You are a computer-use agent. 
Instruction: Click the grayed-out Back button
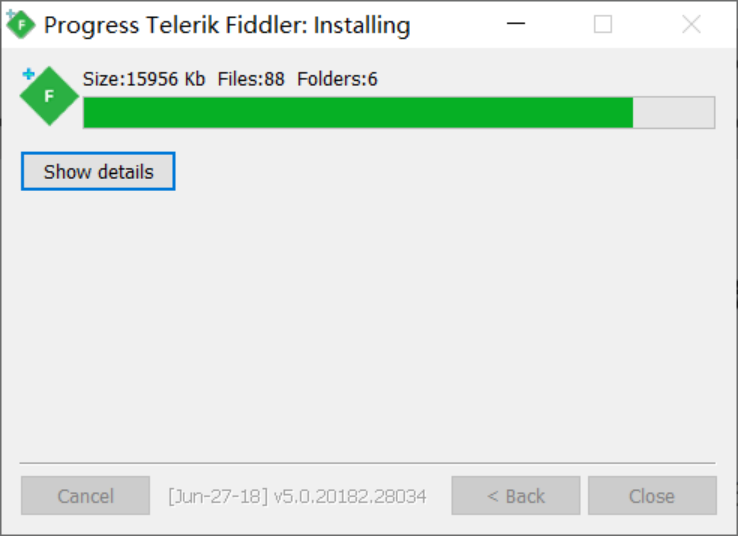(516, 496)
